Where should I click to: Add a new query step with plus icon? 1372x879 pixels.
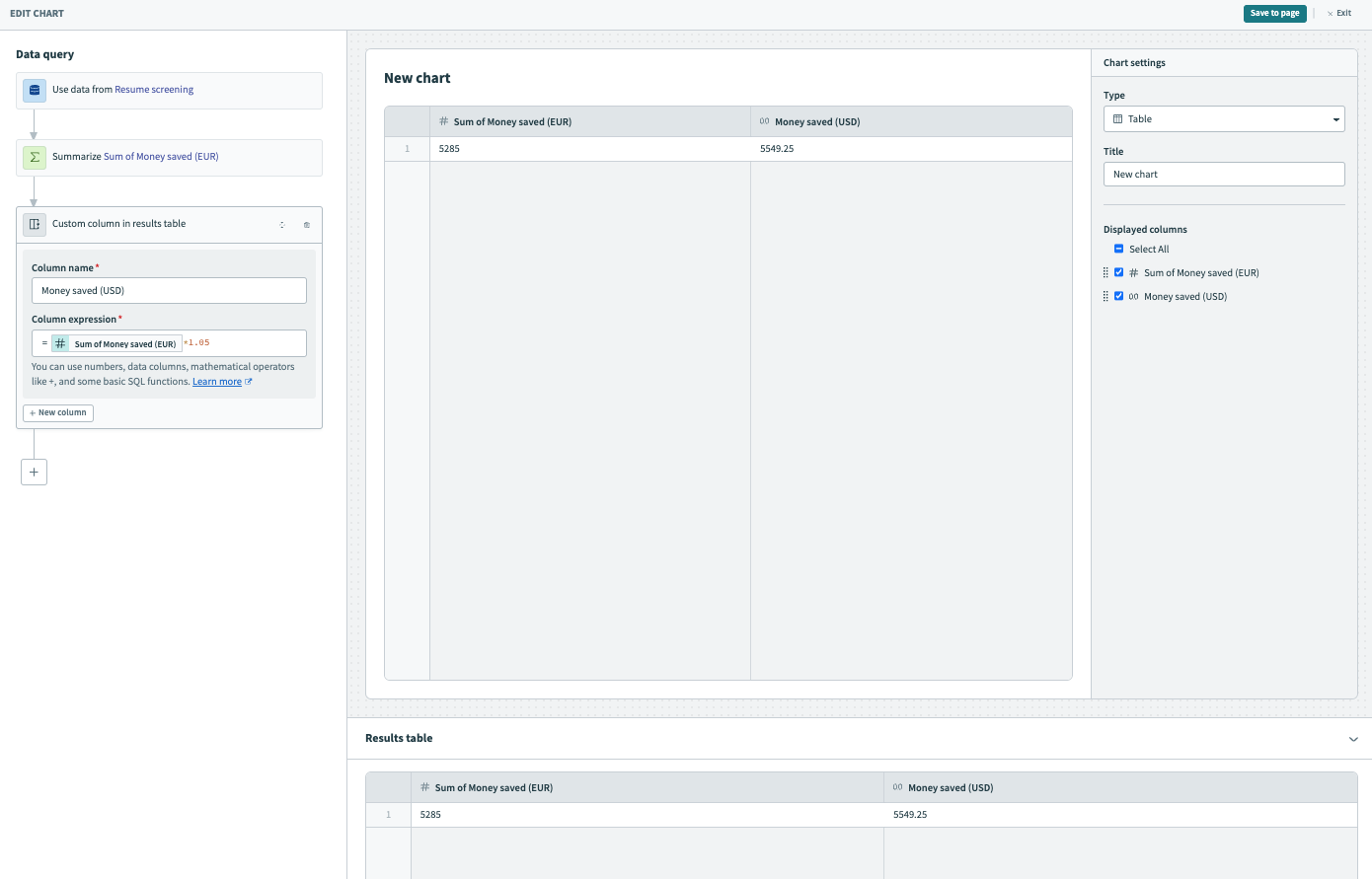[x=34, y=472]
